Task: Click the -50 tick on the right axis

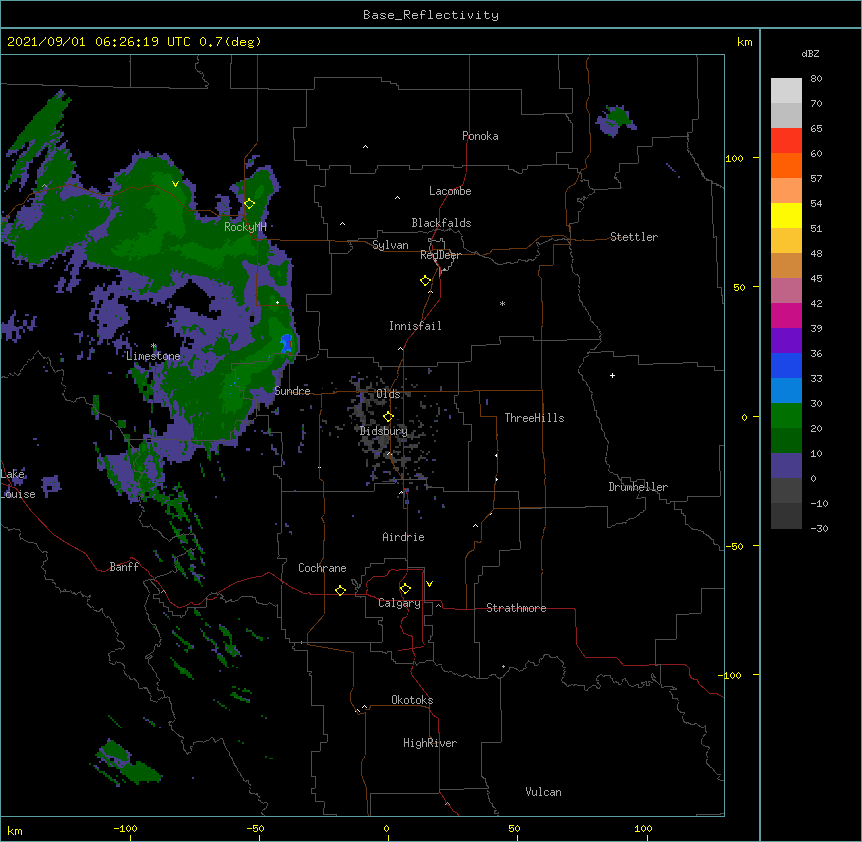Action: 734,546
